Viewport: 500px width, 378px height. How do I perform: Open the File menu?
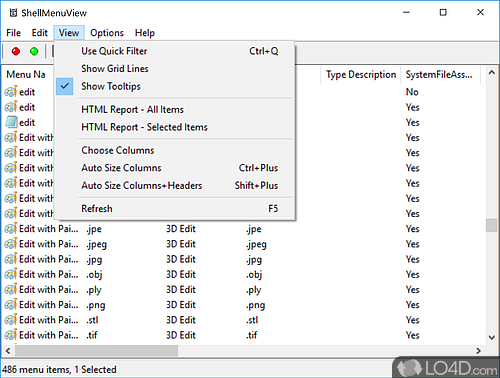click(14, 33)
